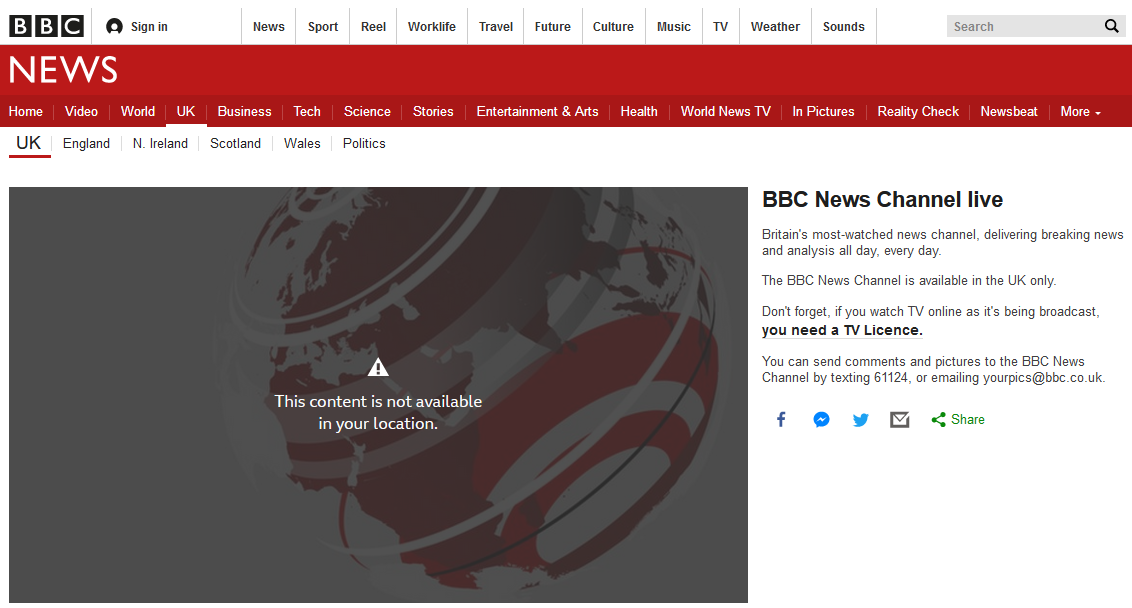This screenshot has height=608, width=1132.
Task: Open Music in top navigation
Action: [x=674, y=27]
